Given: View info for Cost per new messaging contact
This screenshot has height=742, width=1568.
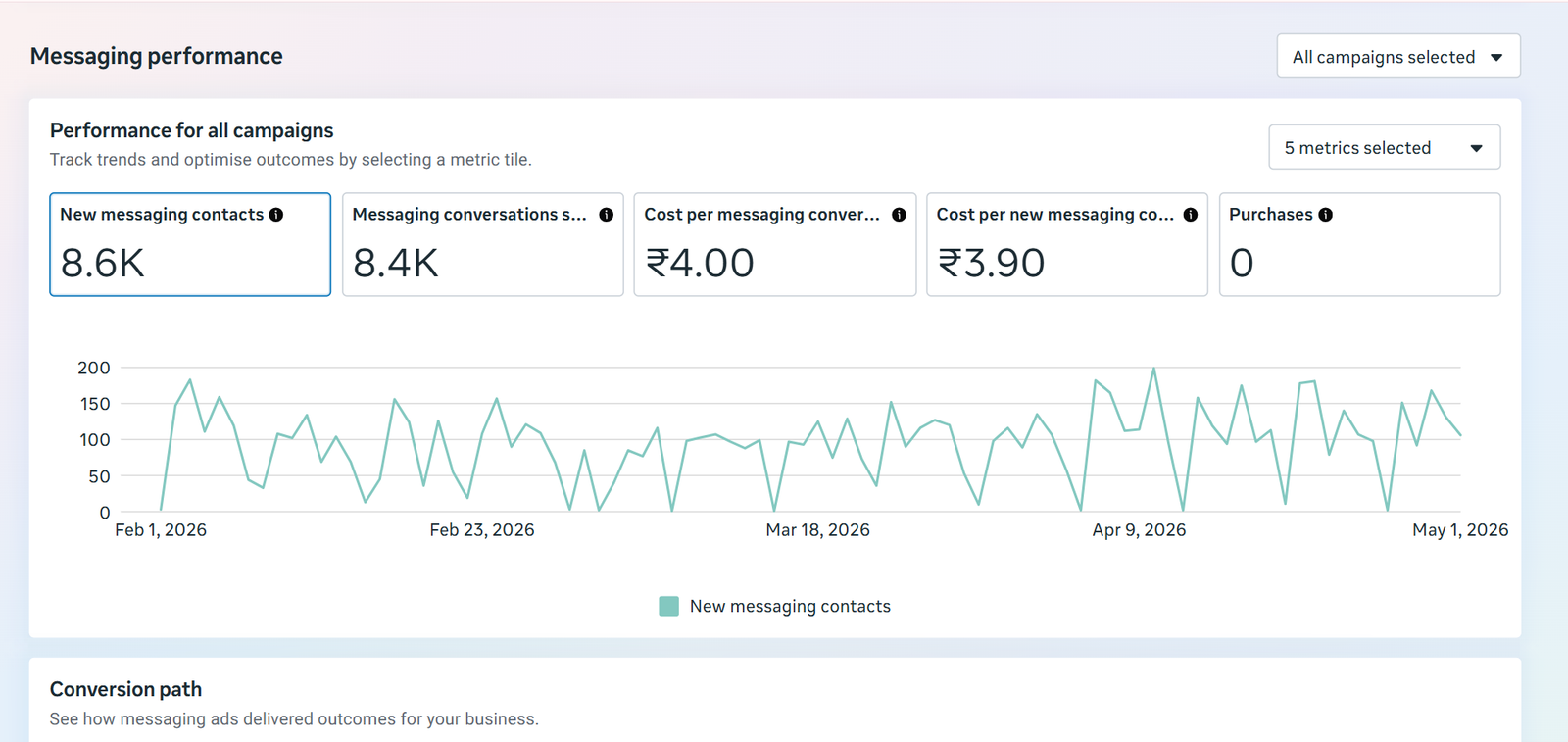Looking at the screenshot, I should pyautogui.click(x=1191, y=215).
